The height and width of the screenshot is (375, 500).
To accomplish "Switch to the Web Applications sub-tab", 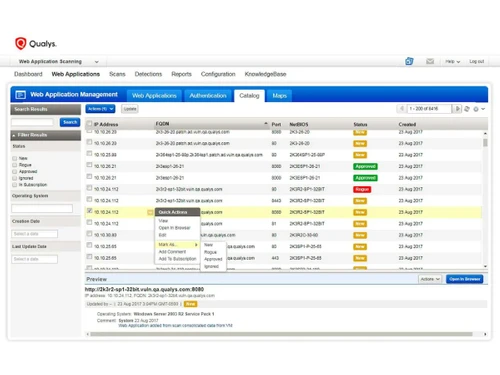I will 154,96.
